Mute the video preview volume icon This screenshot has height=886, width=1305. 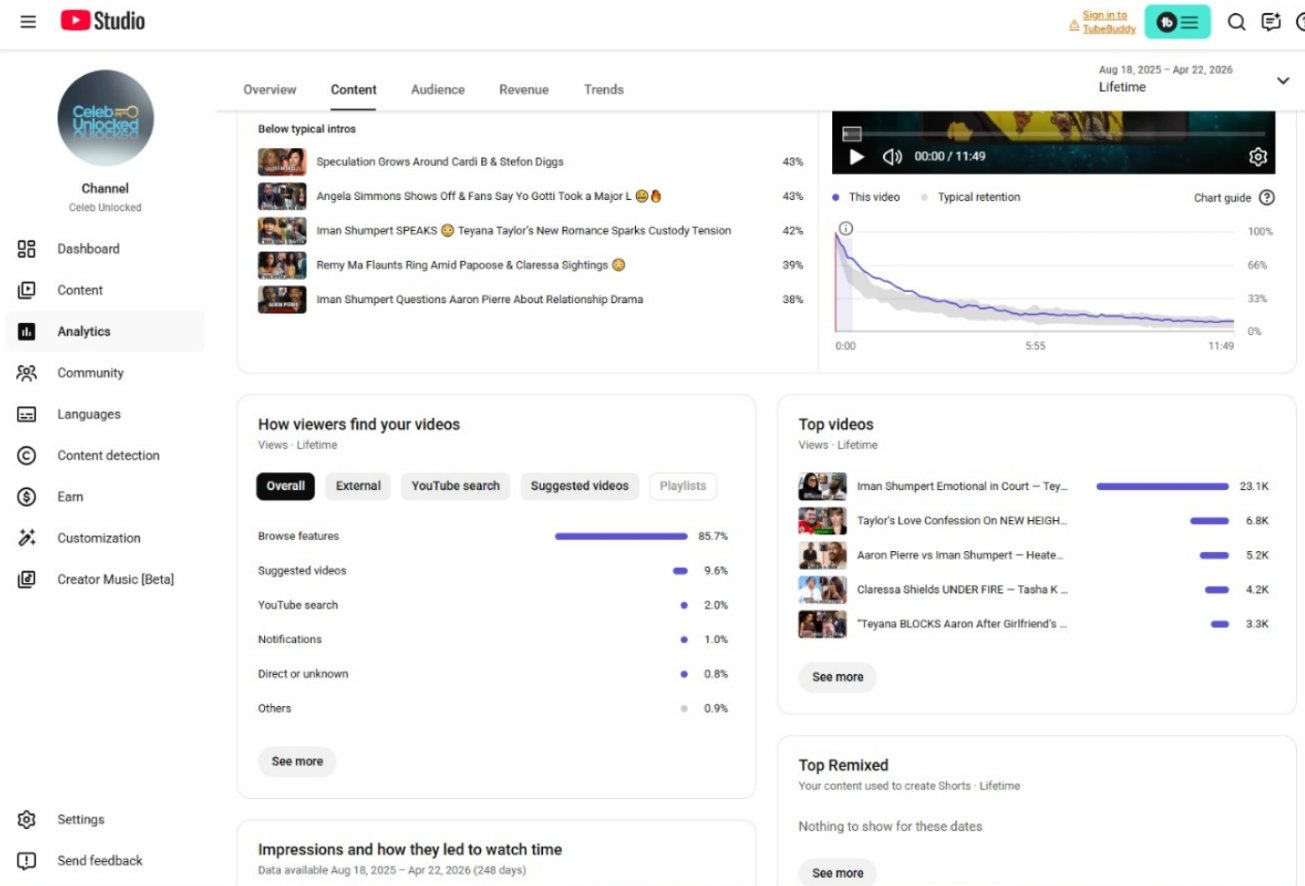(892, 157)
